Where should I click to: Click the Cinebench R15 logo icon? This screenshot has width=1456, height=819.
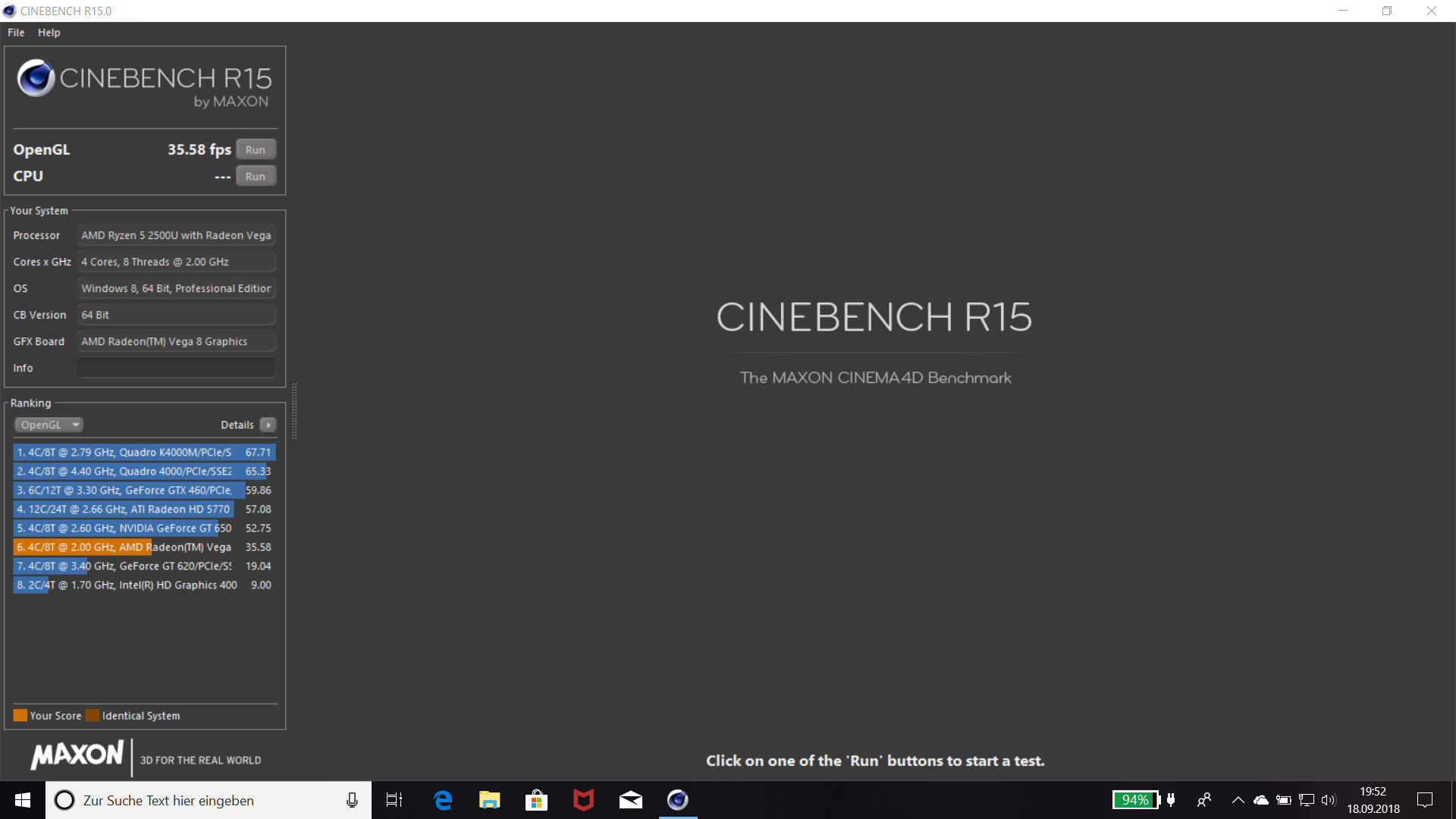click(x=36, y=78)
